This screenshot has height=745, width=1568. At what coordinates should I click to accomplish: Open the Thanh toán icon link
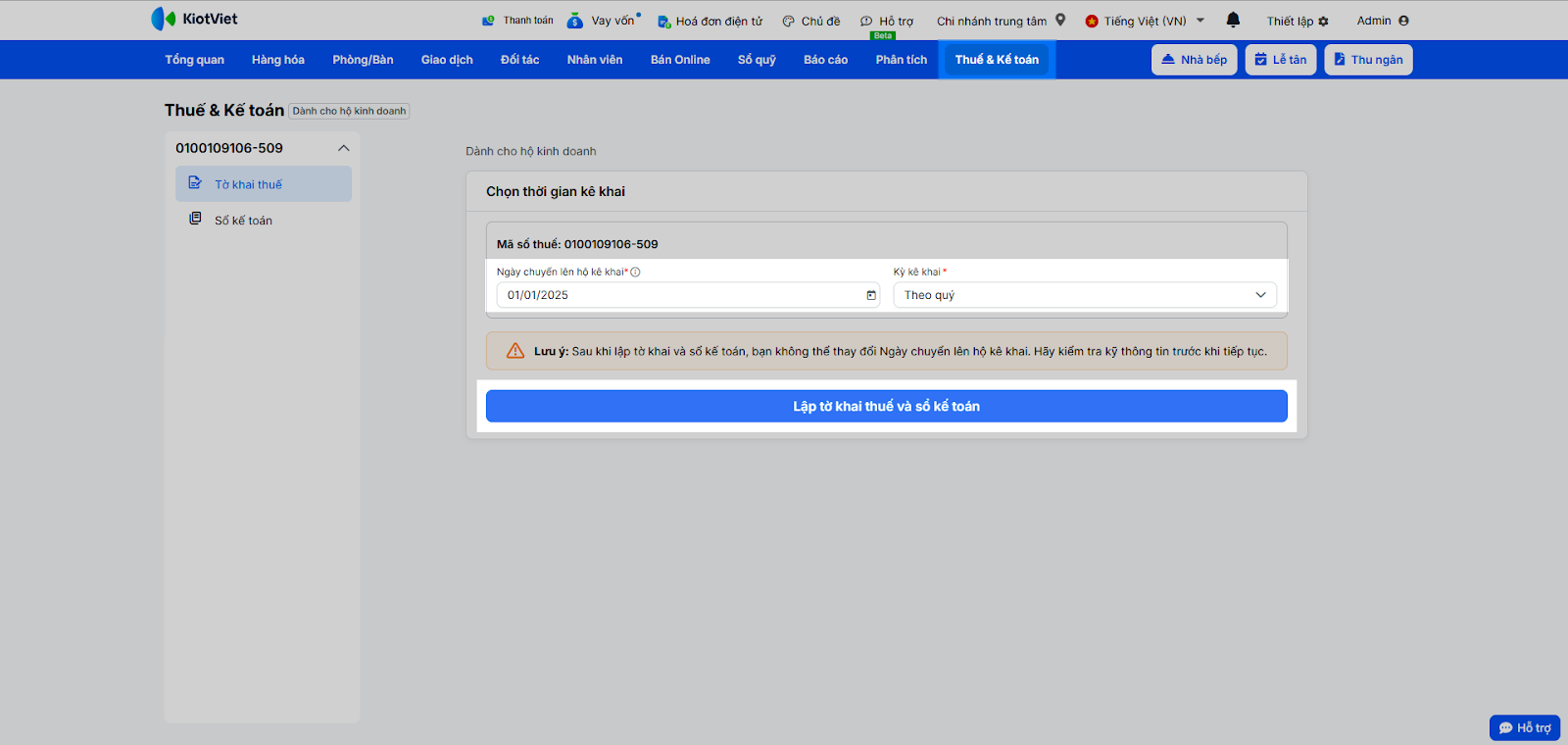tap(488, 21)
